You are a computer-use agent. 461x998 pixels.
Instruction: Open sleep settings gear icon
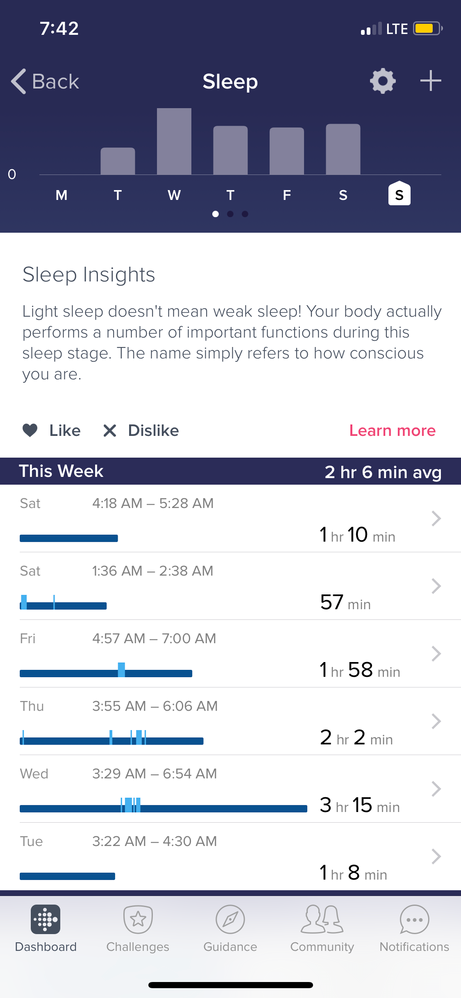point(383,81)
